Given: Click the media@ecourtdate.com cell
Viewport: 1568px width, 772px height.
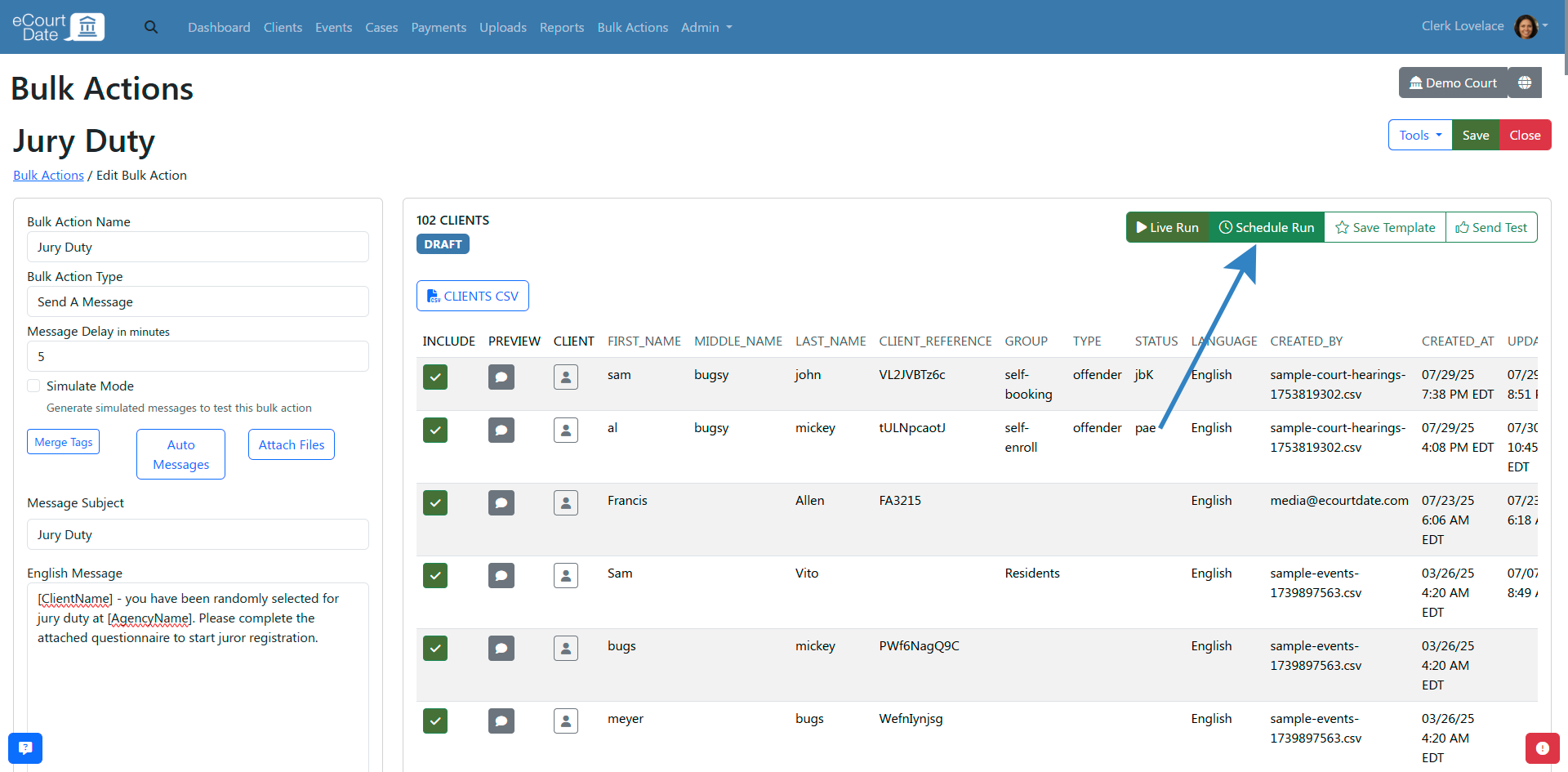Looking at the screenshot, I should click(x=1339, y=500).
